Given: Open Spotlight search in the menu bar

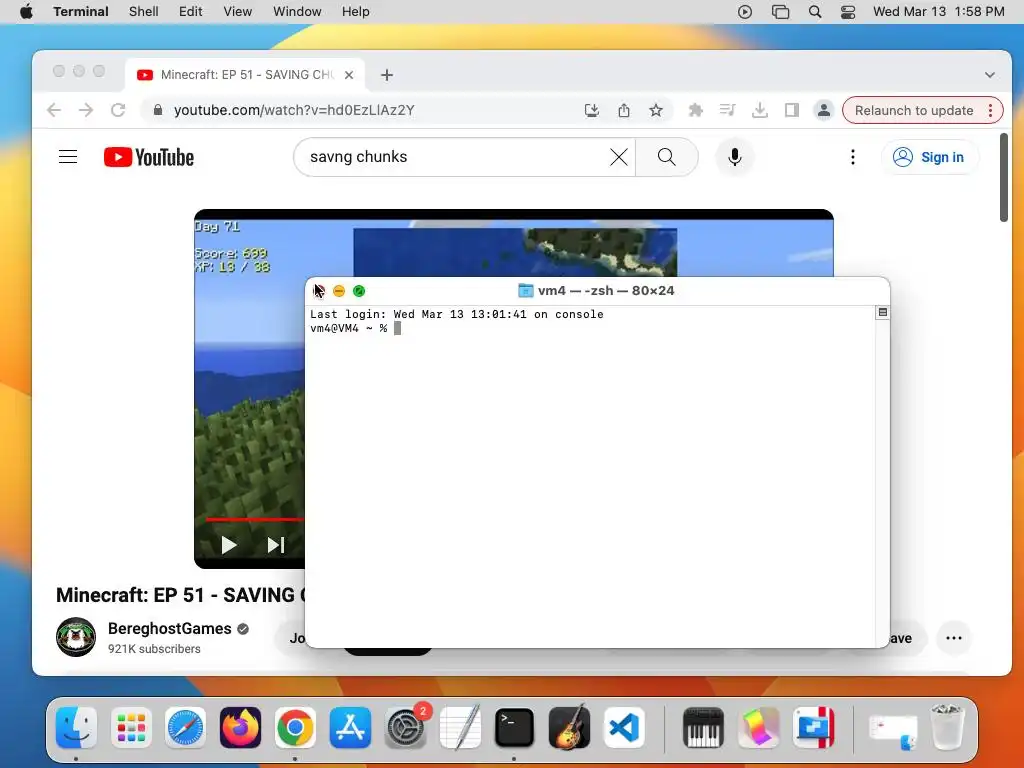Looking at the screenshot, I should coord(815,12).
